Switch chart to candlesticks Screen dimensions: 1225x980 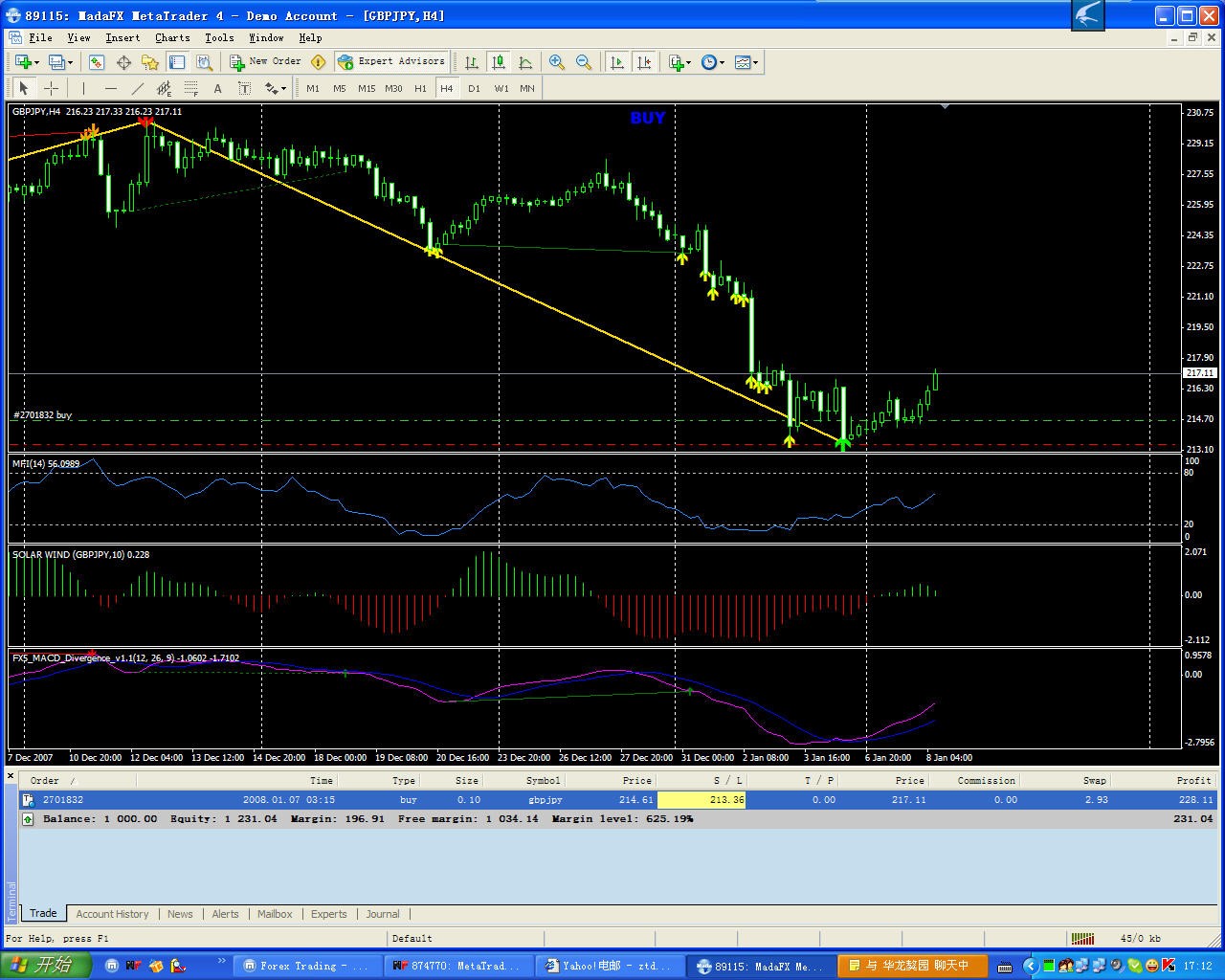[x=499, y=62]
